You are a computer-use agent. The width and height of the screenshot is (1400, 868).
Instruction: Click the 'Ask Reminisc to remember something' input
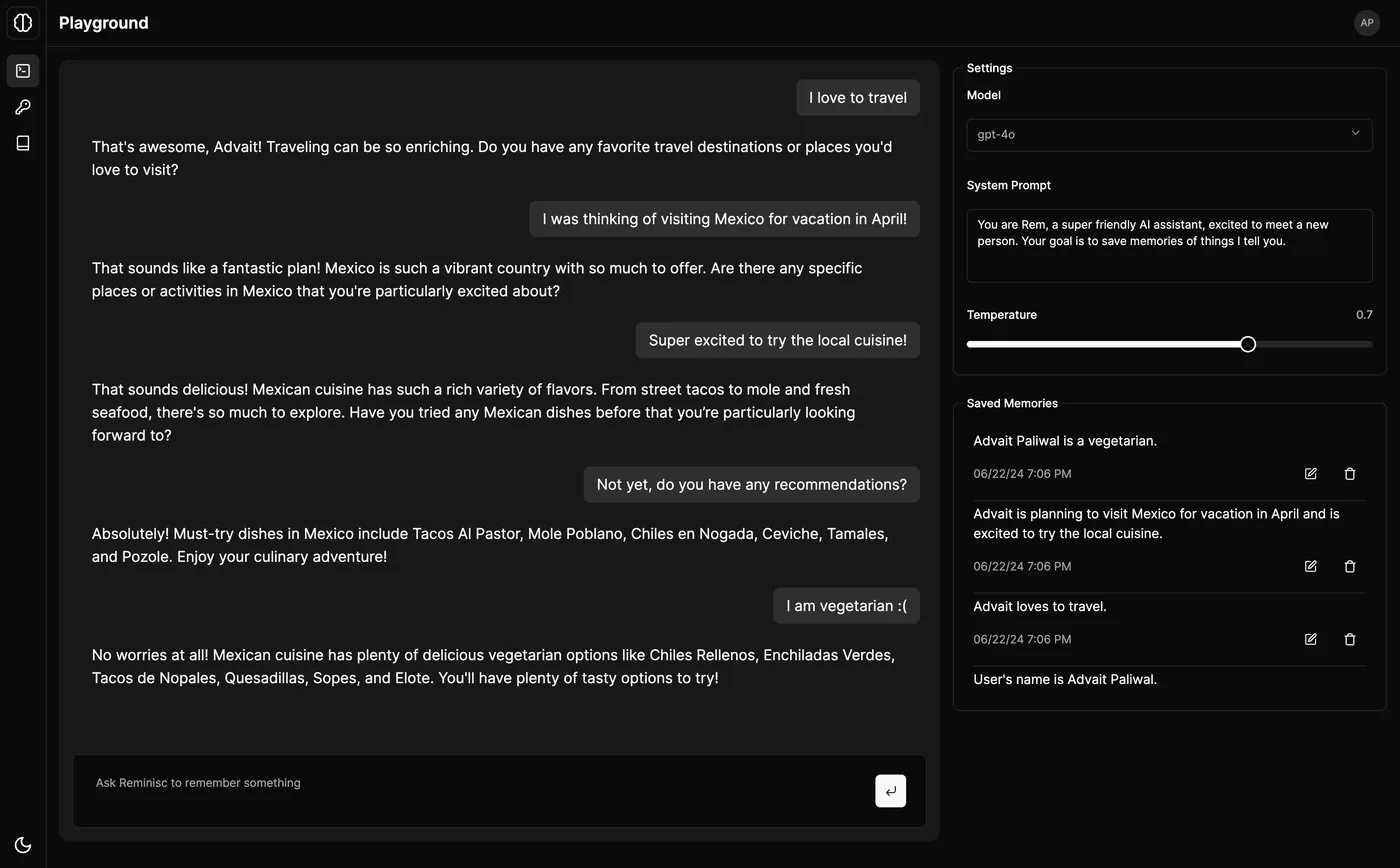[478, 790]
